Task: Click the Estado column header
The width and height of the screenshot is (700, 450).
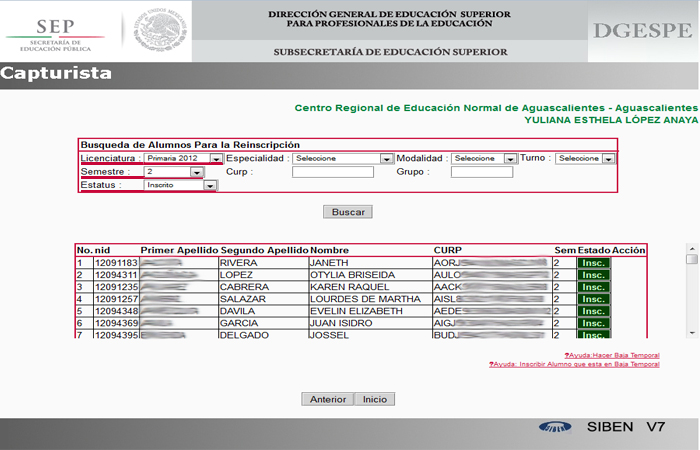Action: pyautogui.click(x=593, y=250)
